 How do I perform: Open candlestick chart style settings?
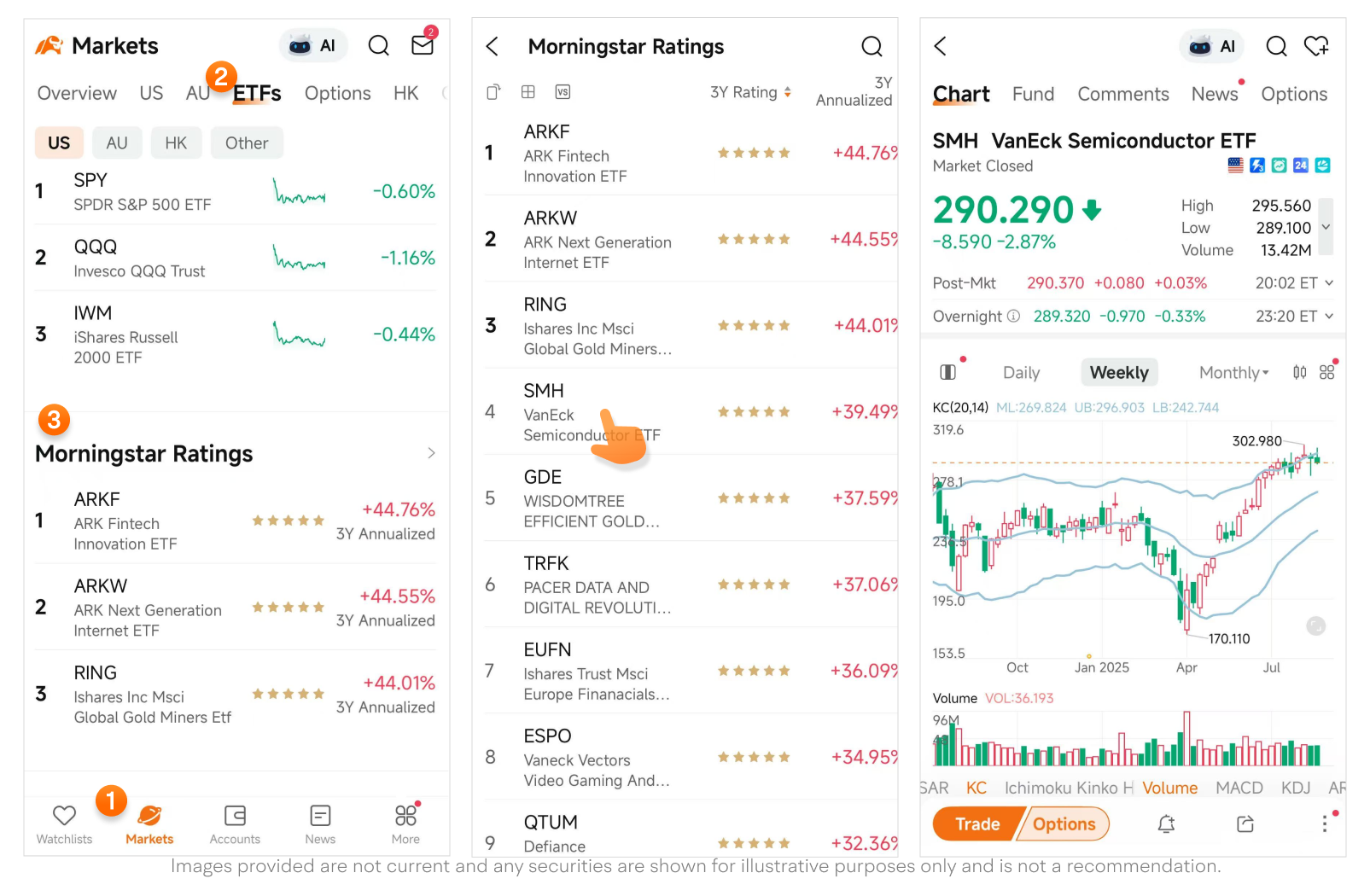point(1299,372)
